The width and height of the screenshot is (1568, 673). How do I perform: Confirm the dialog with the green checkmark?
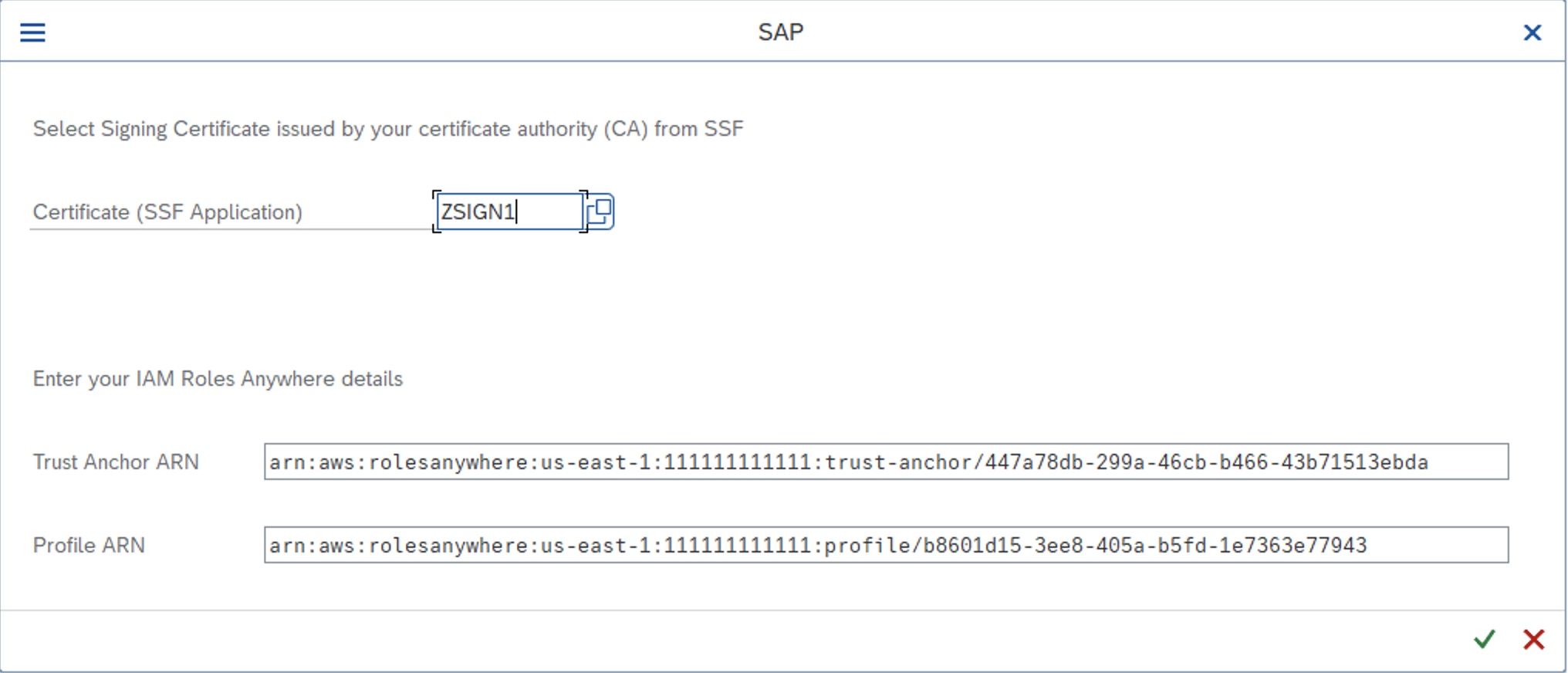(x=1484, y=639)
